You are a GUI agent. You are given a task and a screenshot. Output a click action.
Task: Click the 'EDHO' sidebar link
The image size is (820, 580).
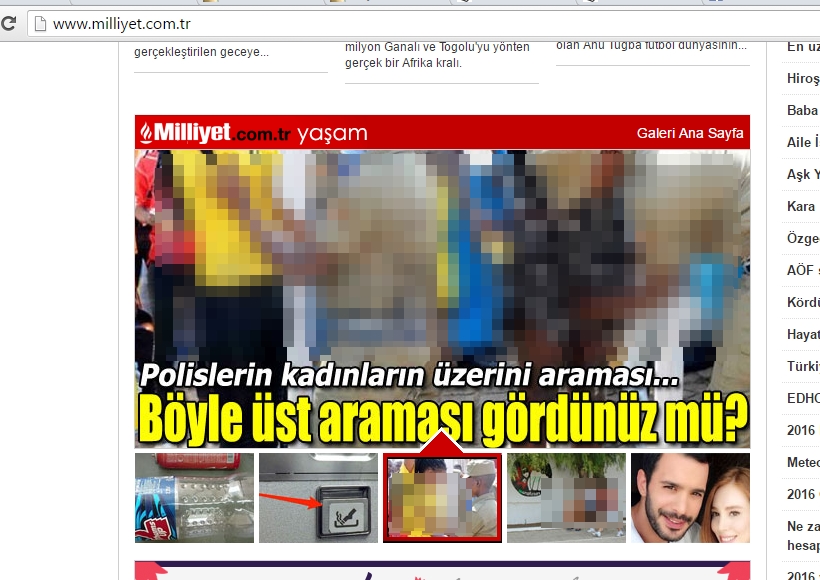coord(802,397)
